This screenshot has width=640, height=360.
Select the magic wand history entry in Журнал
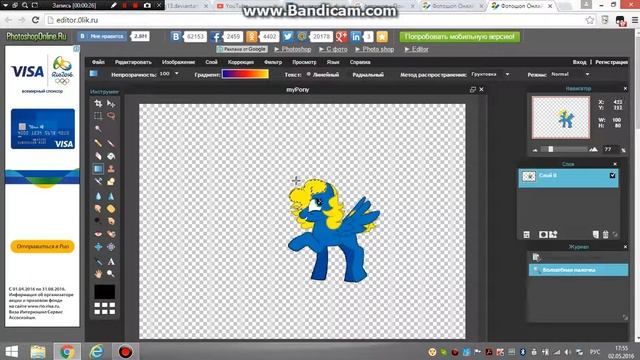pyautogui.click(x=578, y=270)
